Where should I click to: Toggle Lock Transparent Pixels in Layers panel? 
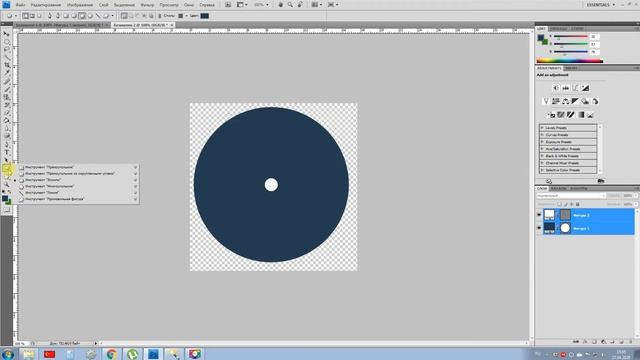coord(559,204)
